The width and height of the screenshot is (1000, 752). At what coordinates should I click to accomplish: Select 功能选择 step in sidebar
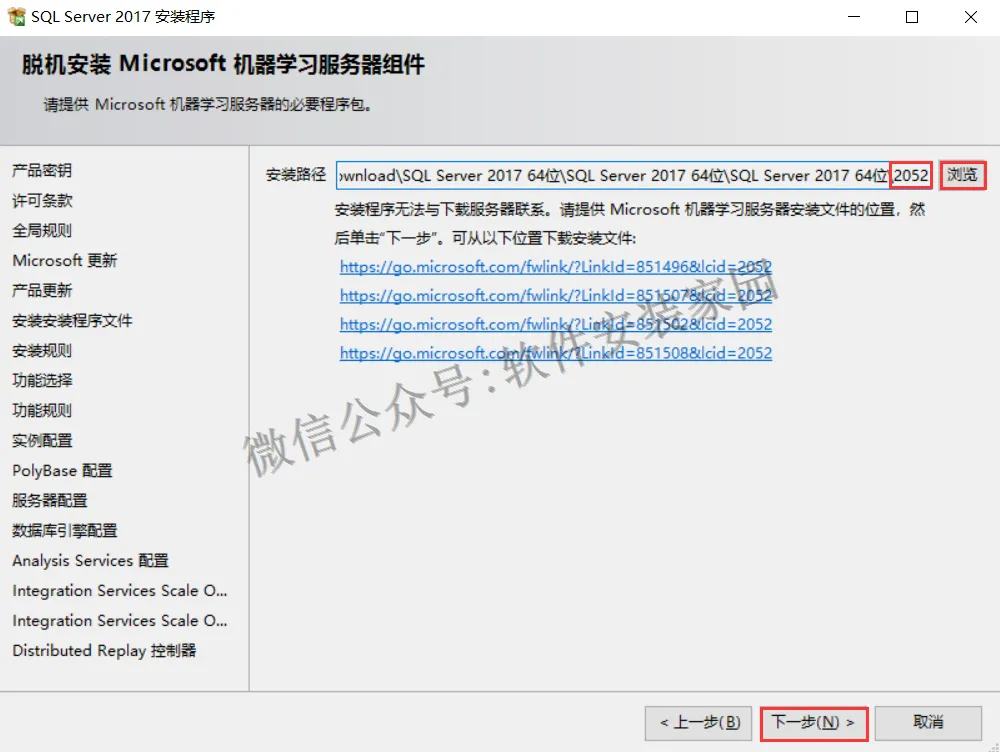point(42,380)
